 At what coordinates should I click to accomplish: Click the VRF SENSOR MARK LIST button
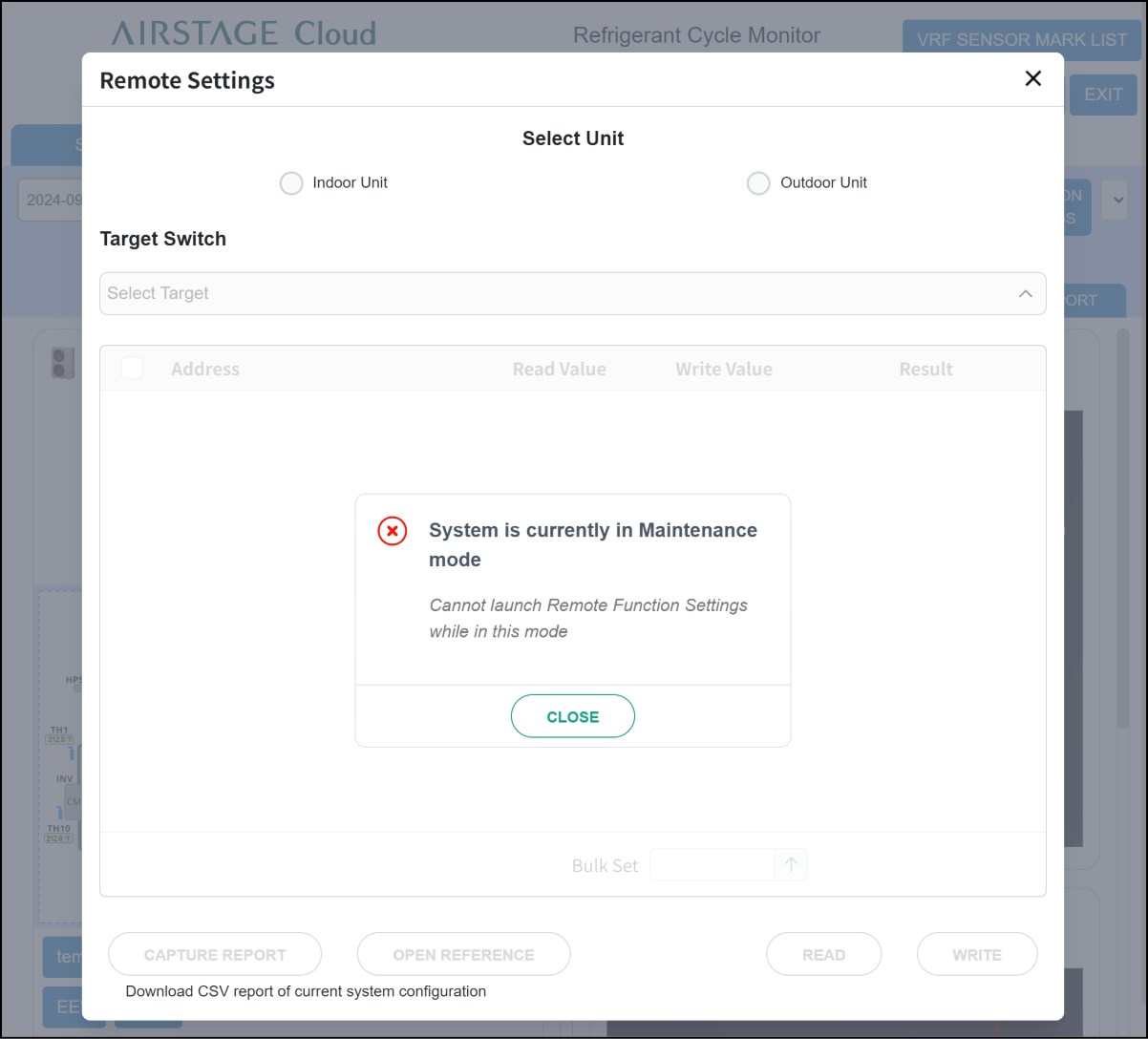(x=1021, y=40)
